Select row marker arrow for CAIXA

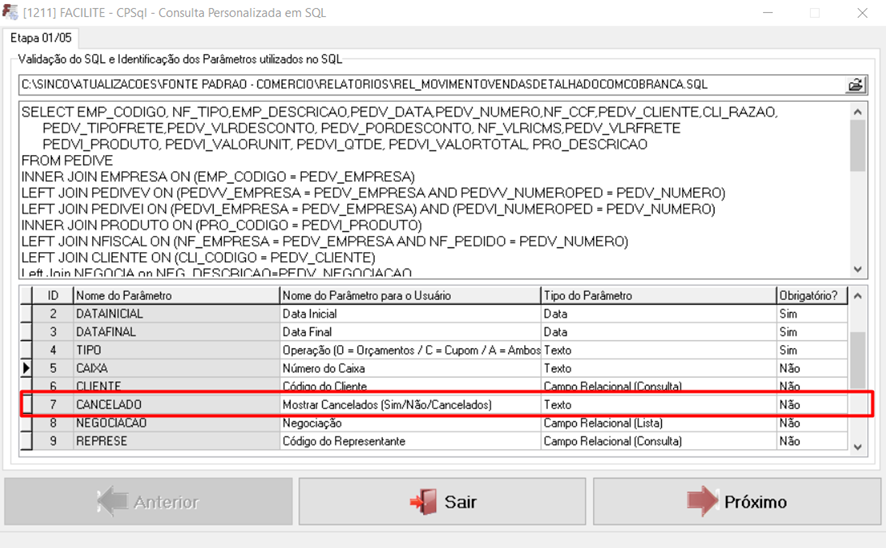coord(26,368)
